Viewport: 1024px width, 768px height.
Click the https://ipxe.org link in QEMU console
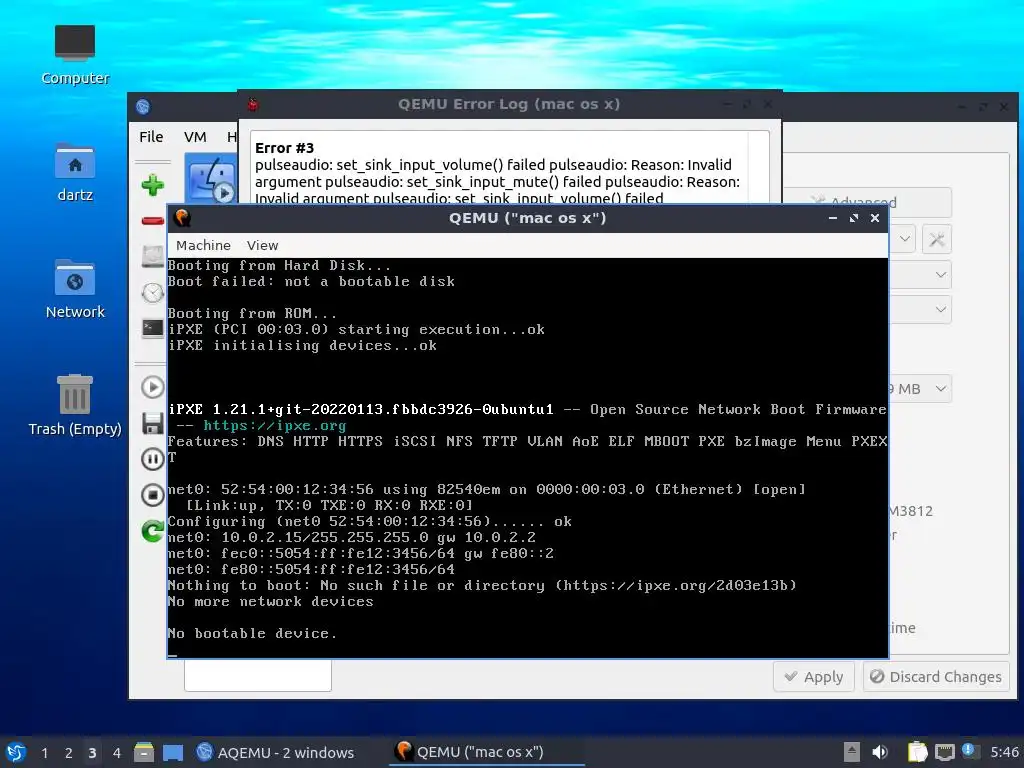coord(274,425)
